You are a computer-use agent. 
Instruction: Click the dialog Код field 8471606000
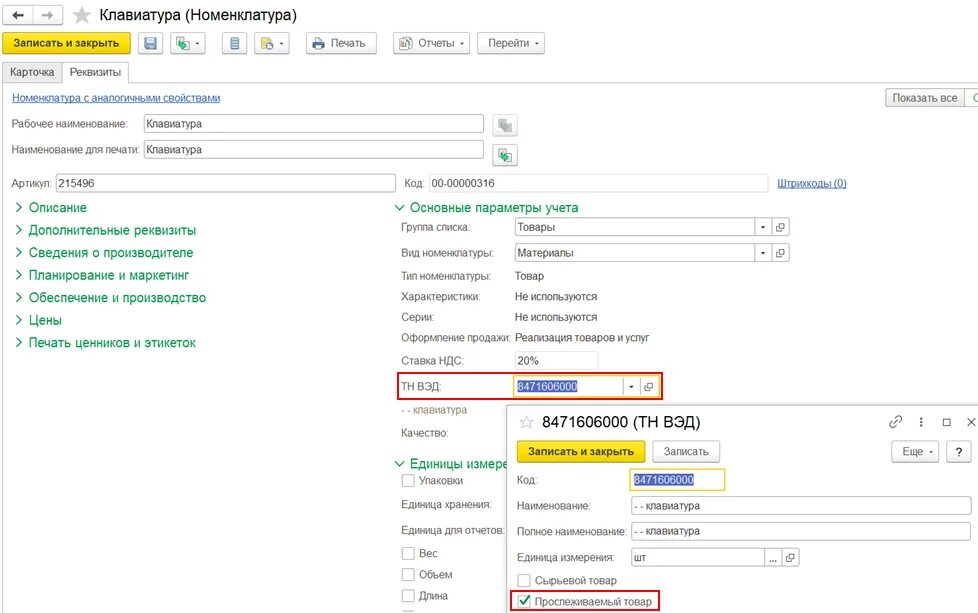[x=677, y=480]
